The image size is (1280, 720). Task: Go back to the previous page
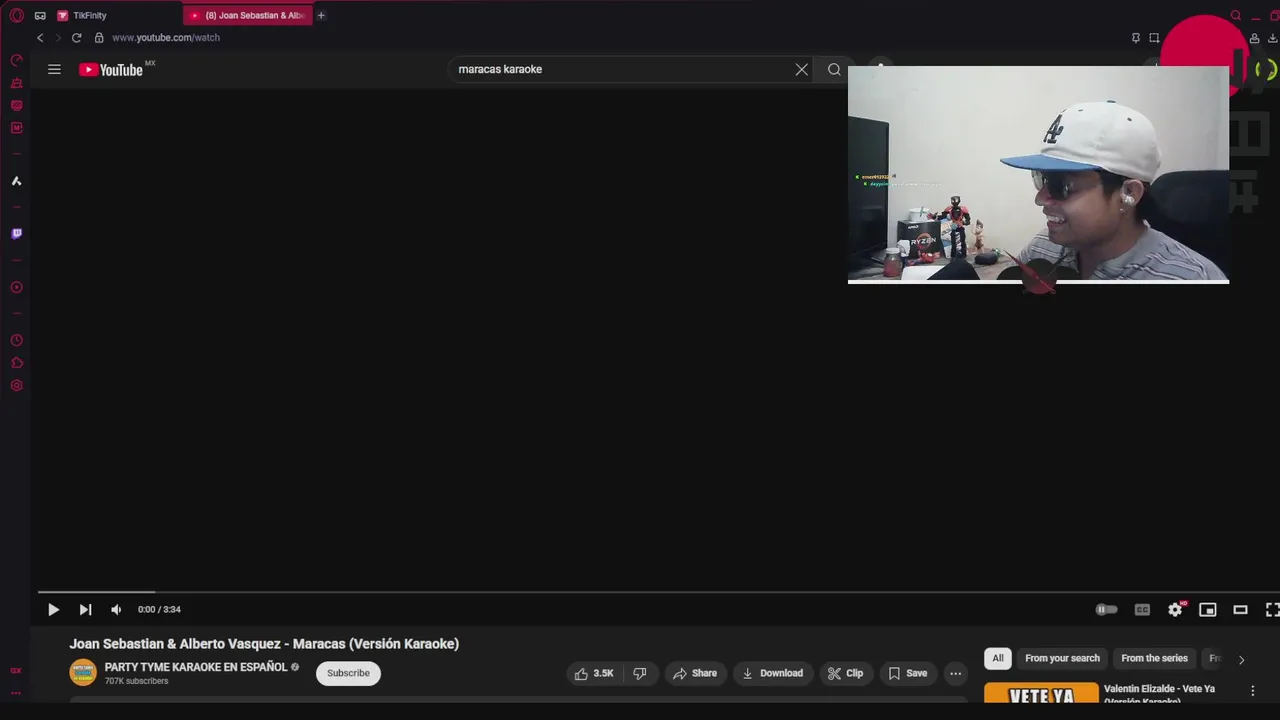tap(40, 38)
